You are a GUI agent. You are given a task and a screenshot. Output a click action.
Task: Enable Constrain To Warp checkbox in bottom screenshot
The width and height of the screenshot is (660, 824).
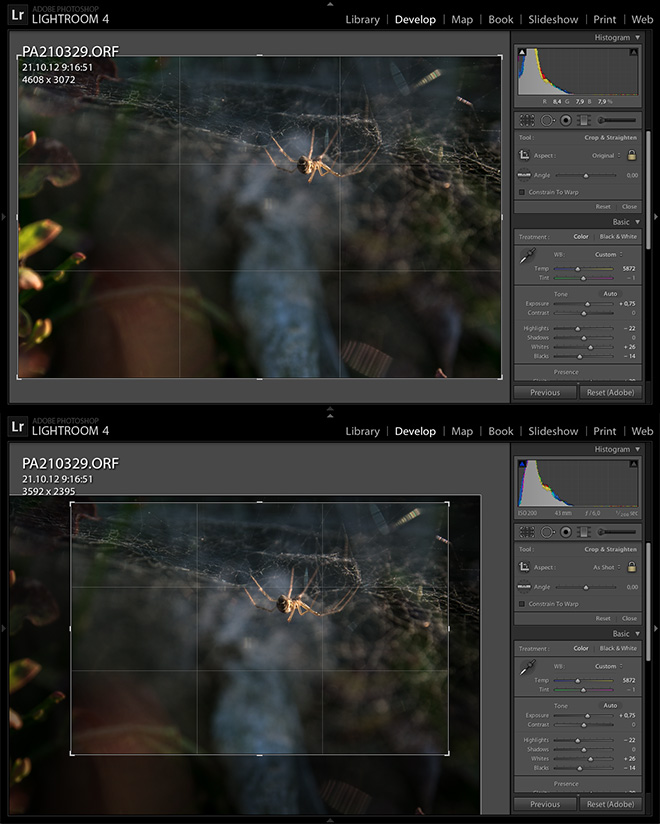coord(522,604)
